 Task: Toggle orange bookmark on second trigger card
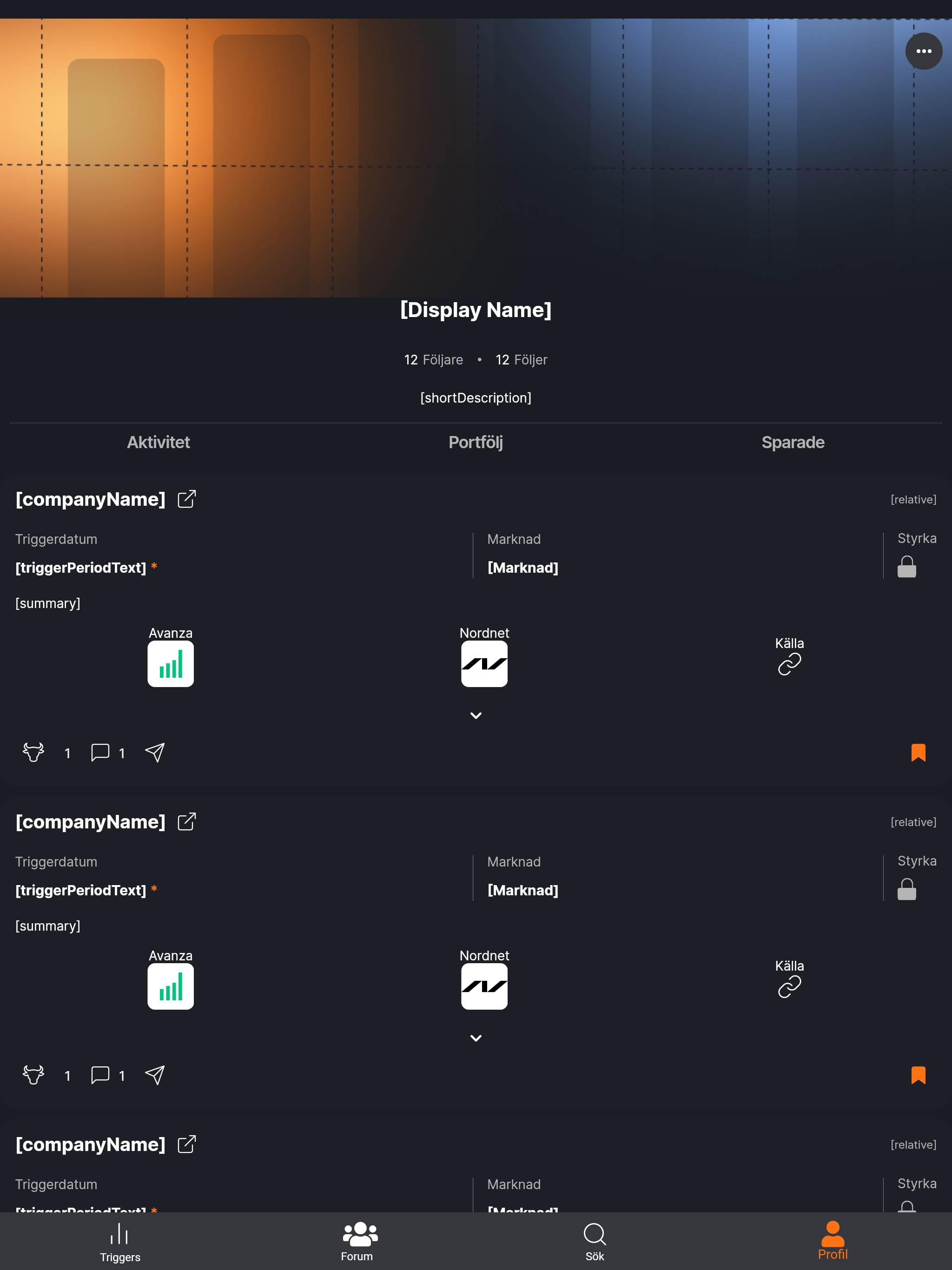[918, 1075]
